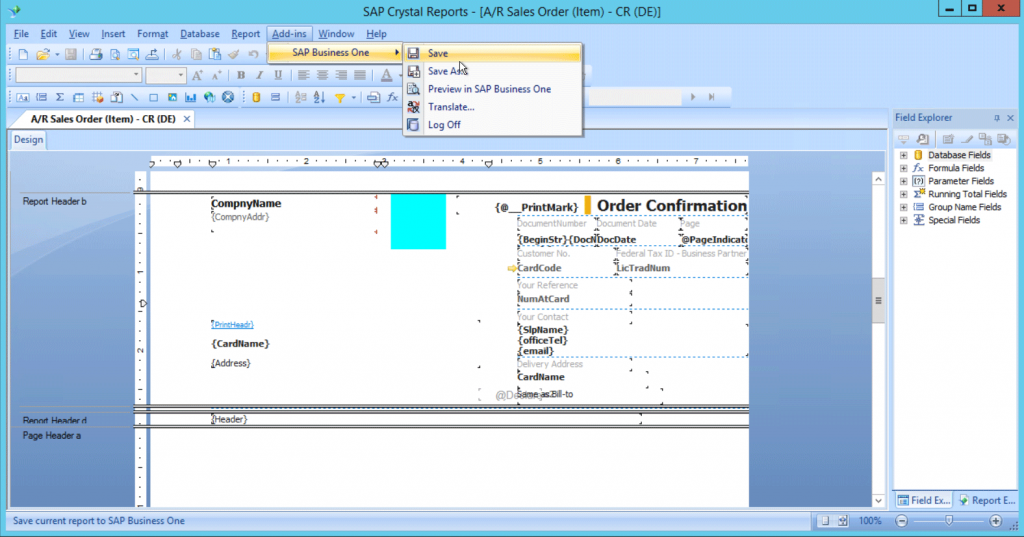Click the Insert Subreport icon

click(116, 97)
